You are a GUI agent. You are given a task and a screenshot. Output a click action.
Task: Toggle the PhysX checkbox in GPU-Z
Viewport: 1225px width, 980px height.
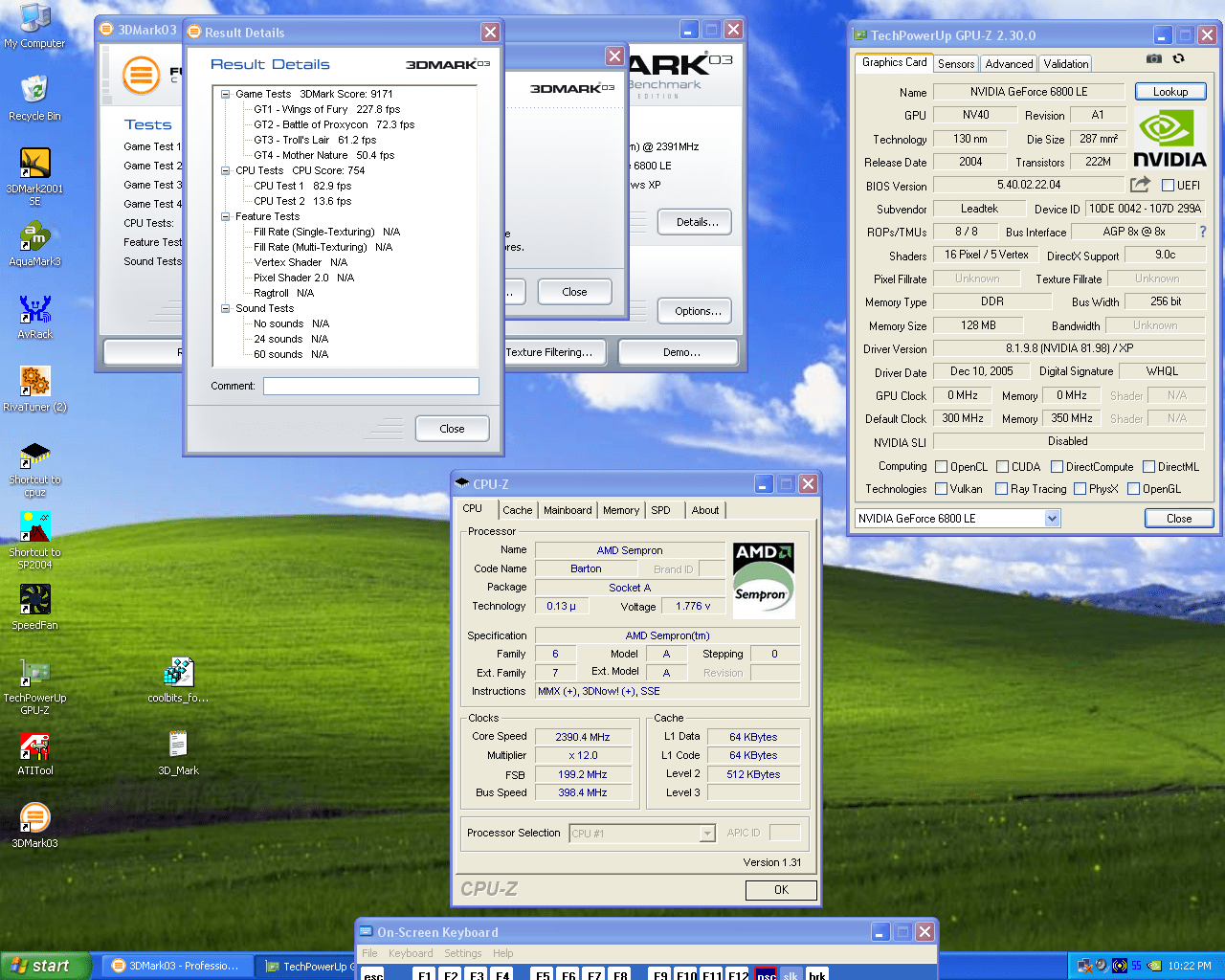click(1080, 489)
